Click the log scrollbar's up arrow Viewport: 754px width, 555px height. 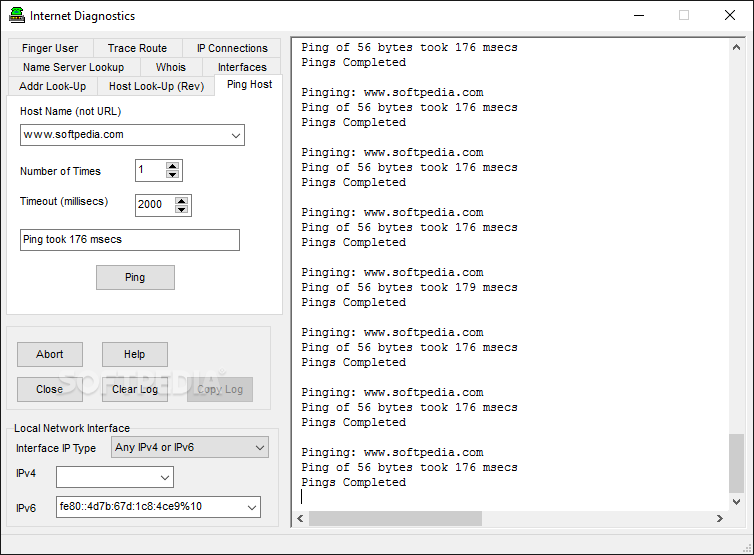click(736, 48)
